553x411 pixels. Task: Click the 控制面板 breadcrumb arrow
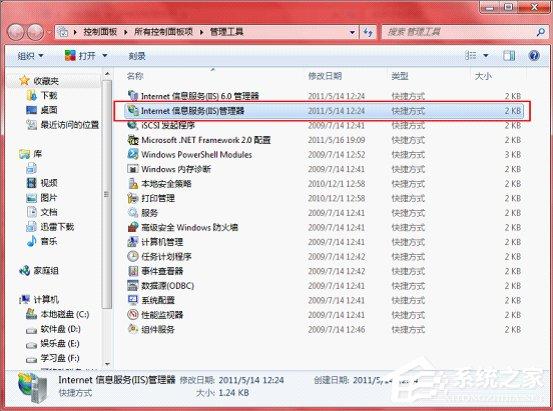(126, 32)
